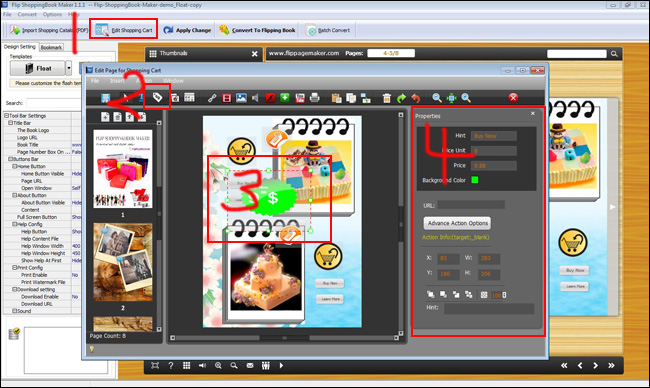Click the trash delete icon in the toolbar
The image size is (650, 388).
(386, 98)
